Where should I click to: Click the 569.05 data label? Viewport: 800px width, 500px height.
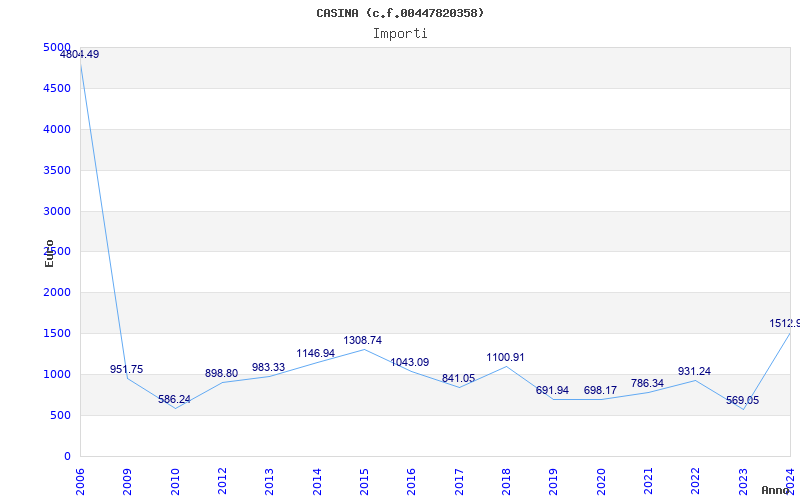tap(742, 401)
